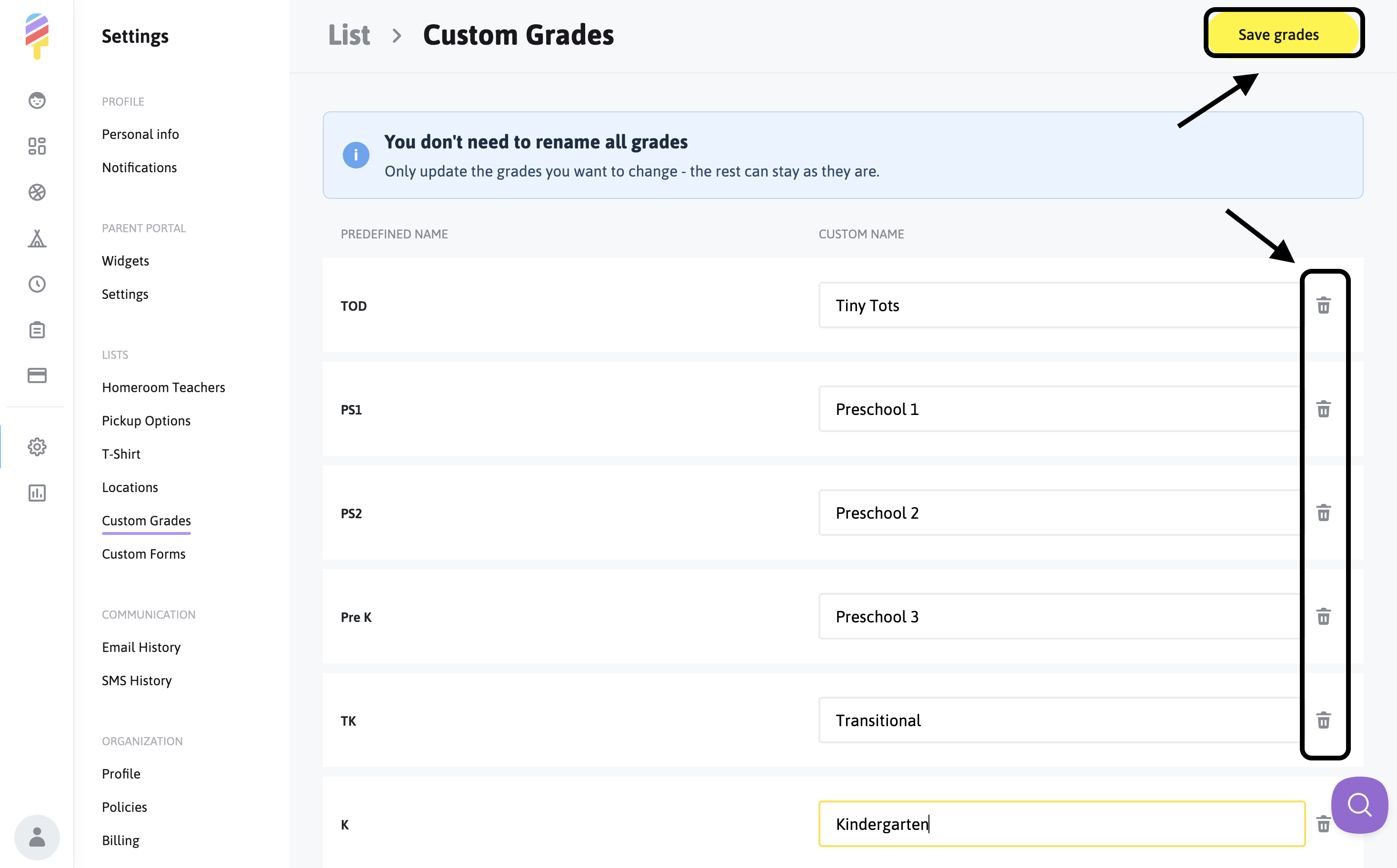Select Homeroom Teachers in Lists section
1397x868 pixels.
[x=163, y=387]
